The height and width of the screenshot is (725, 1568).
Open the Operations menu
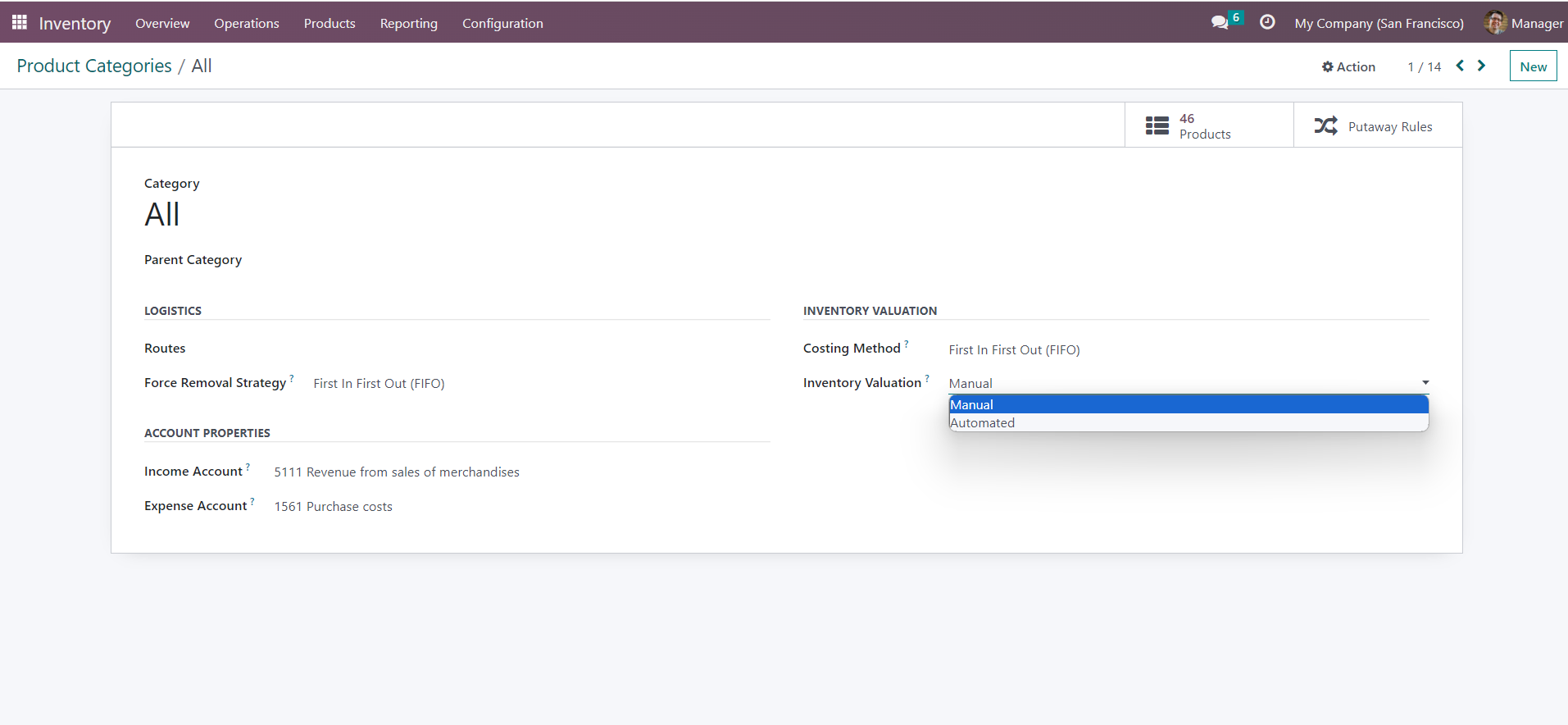point(247,23)
